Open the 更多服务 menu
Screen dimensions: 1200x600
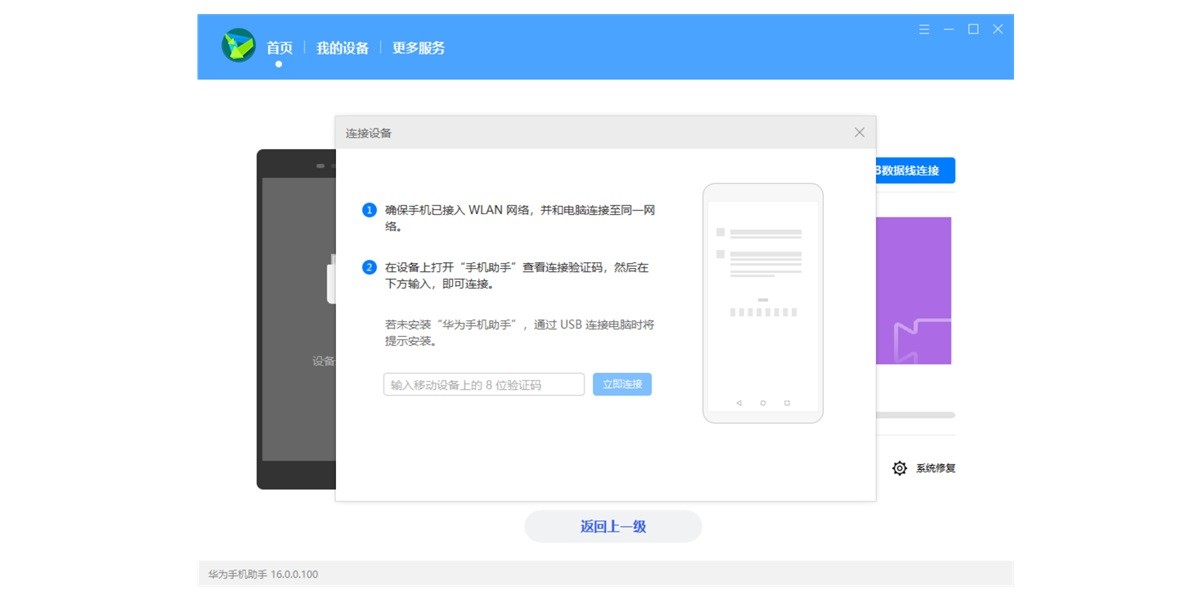(x=418, y=47)
